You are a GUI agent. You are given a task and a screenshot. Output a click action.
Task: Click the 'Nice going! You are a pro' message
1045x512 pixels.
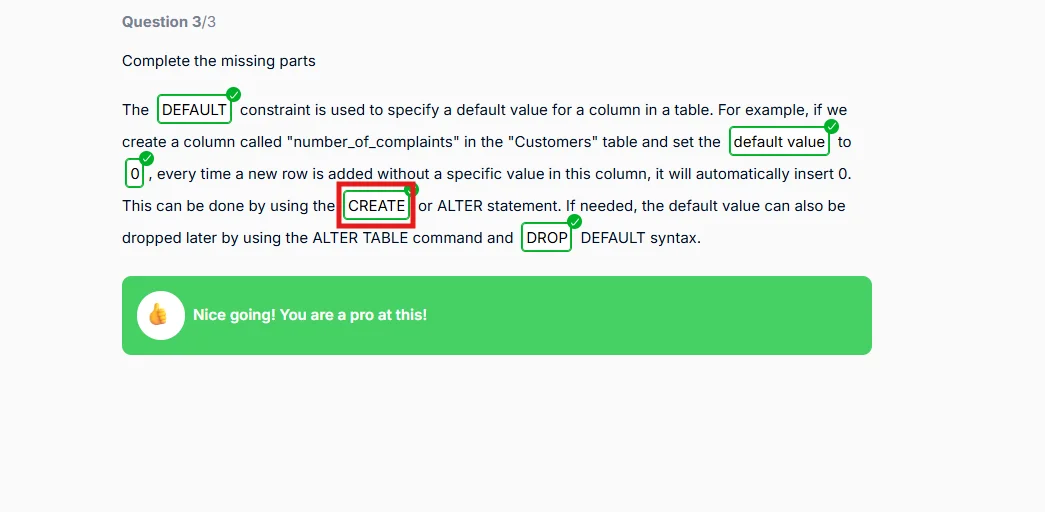point(310,315)
